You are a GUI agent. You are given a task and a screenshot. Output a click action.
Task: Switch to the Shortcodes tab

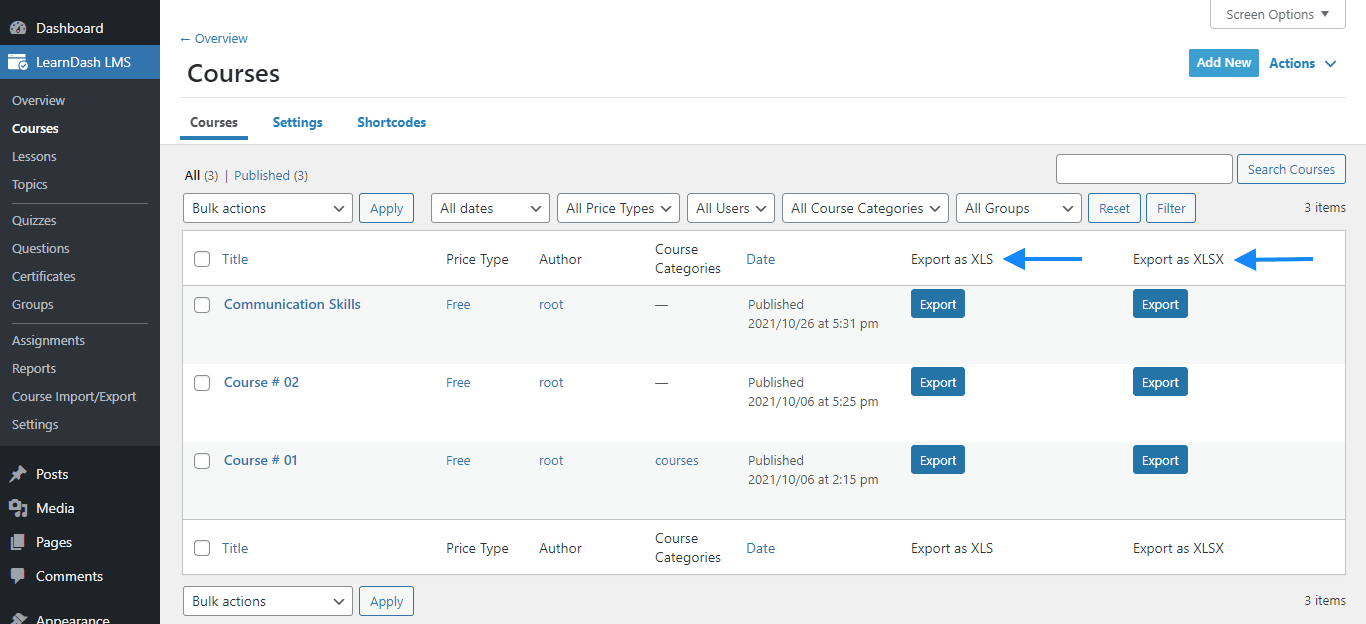pos(391,123)
